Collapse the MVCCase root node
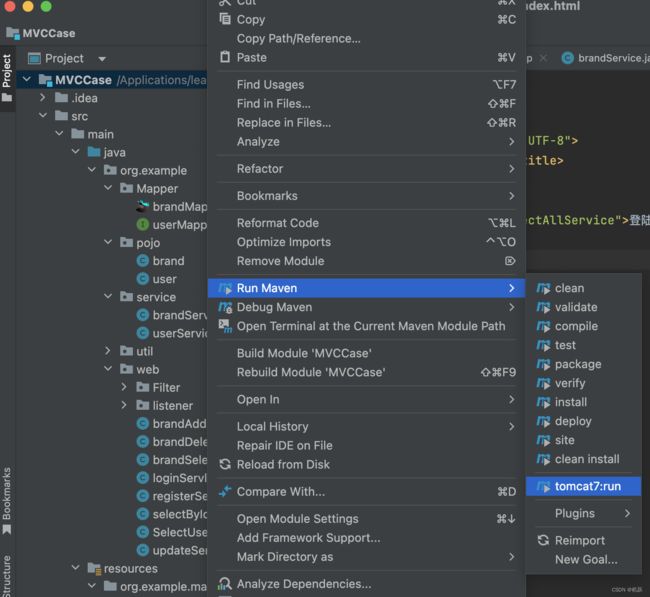 pos(27,79)
